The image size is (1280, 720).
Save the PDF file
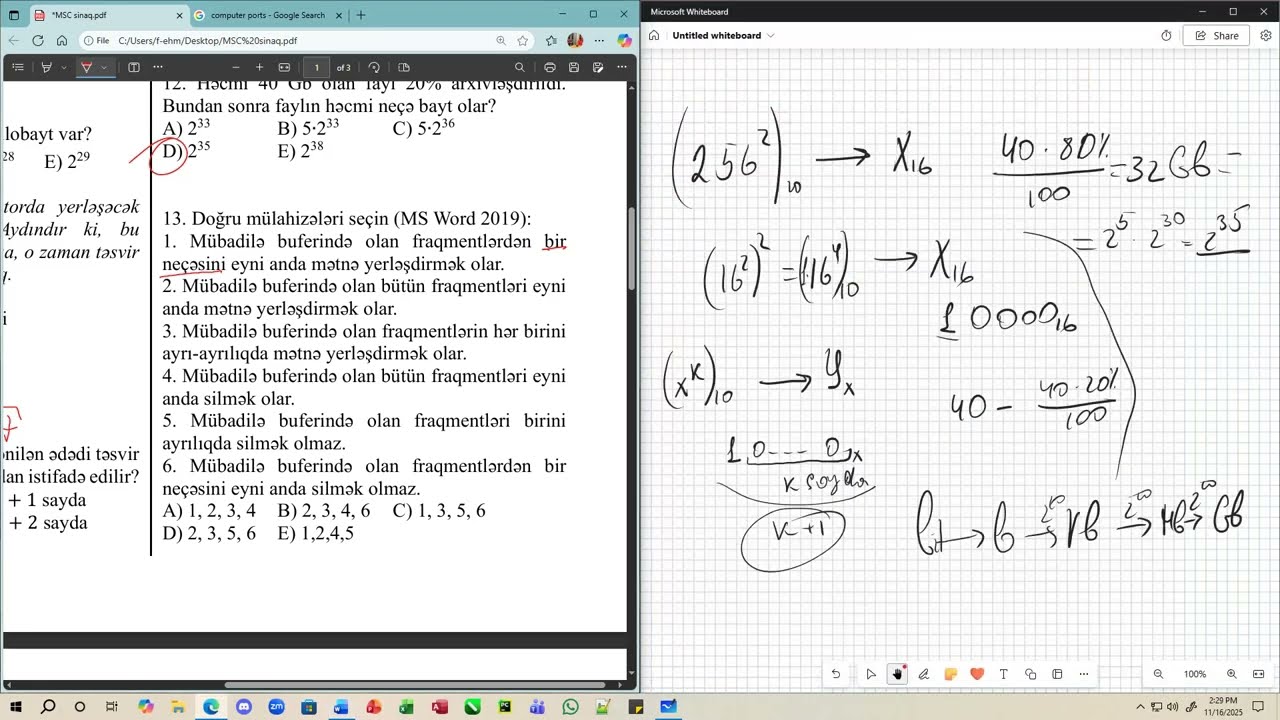tap(574, 67)
